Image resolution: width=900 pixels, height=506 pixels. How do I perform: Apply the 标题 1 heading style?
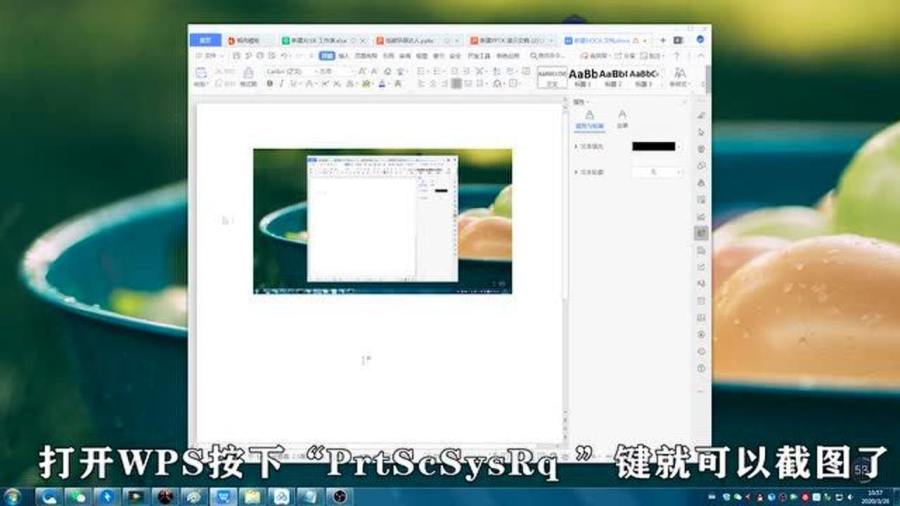pos(583,77)
